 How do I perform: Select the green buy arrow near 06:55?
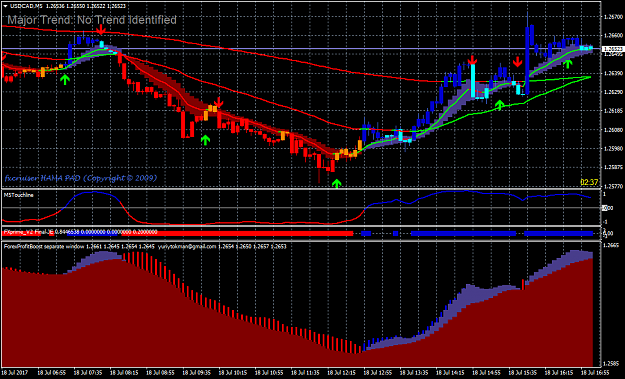[x=65, y=79]
